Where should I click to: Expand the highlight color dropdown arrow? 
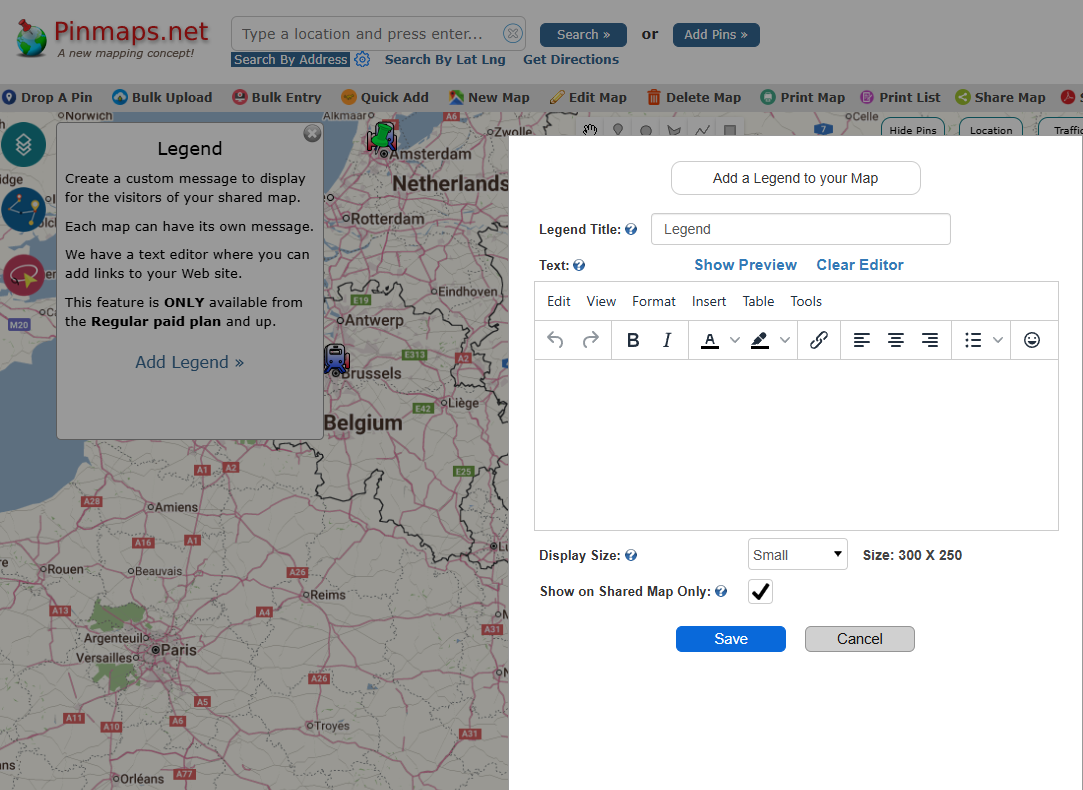click(785, 340)
